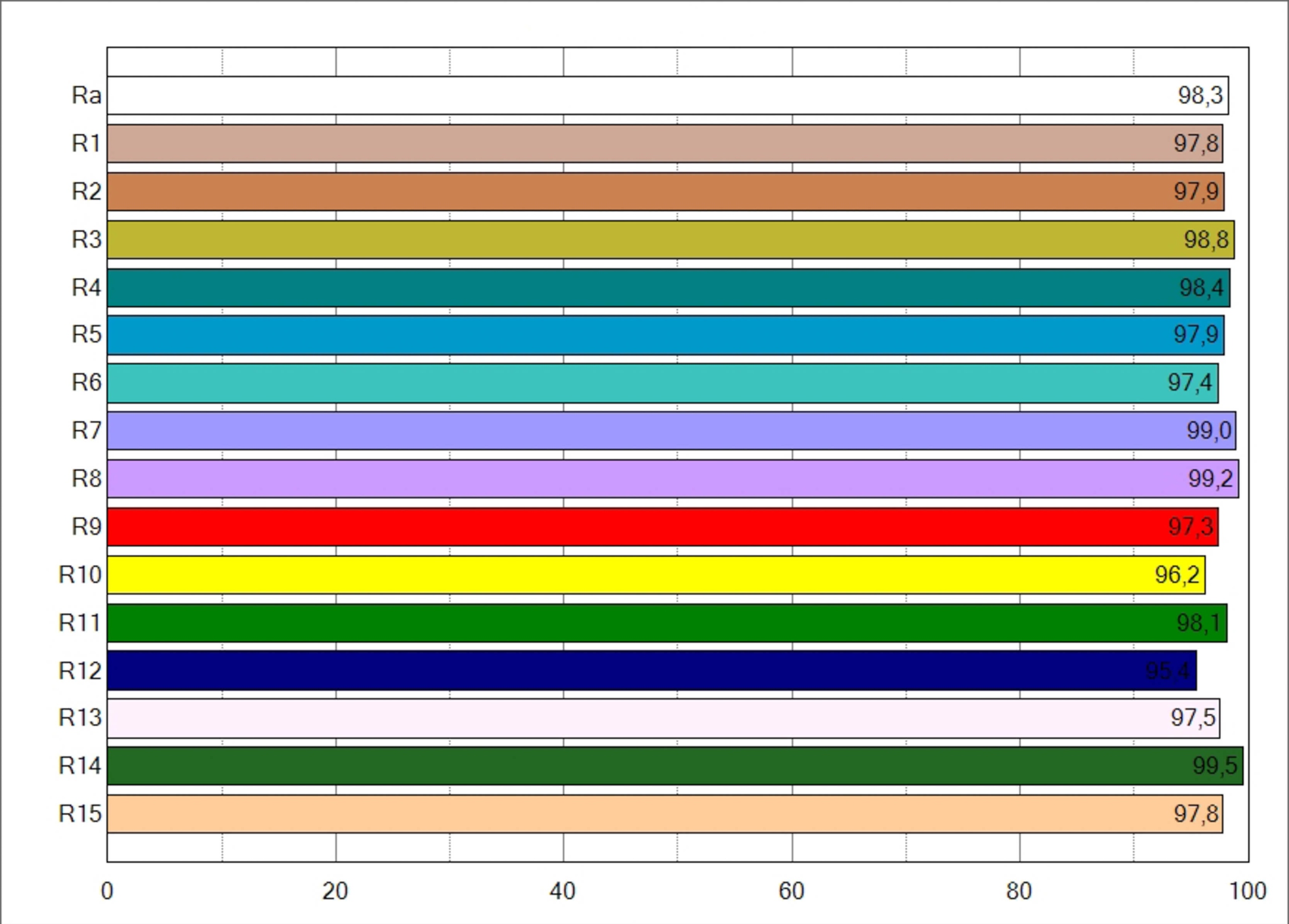The image size is (1289, 924).
Task: Click the olive yellow R3 bar
Action: tap(670, 240)
